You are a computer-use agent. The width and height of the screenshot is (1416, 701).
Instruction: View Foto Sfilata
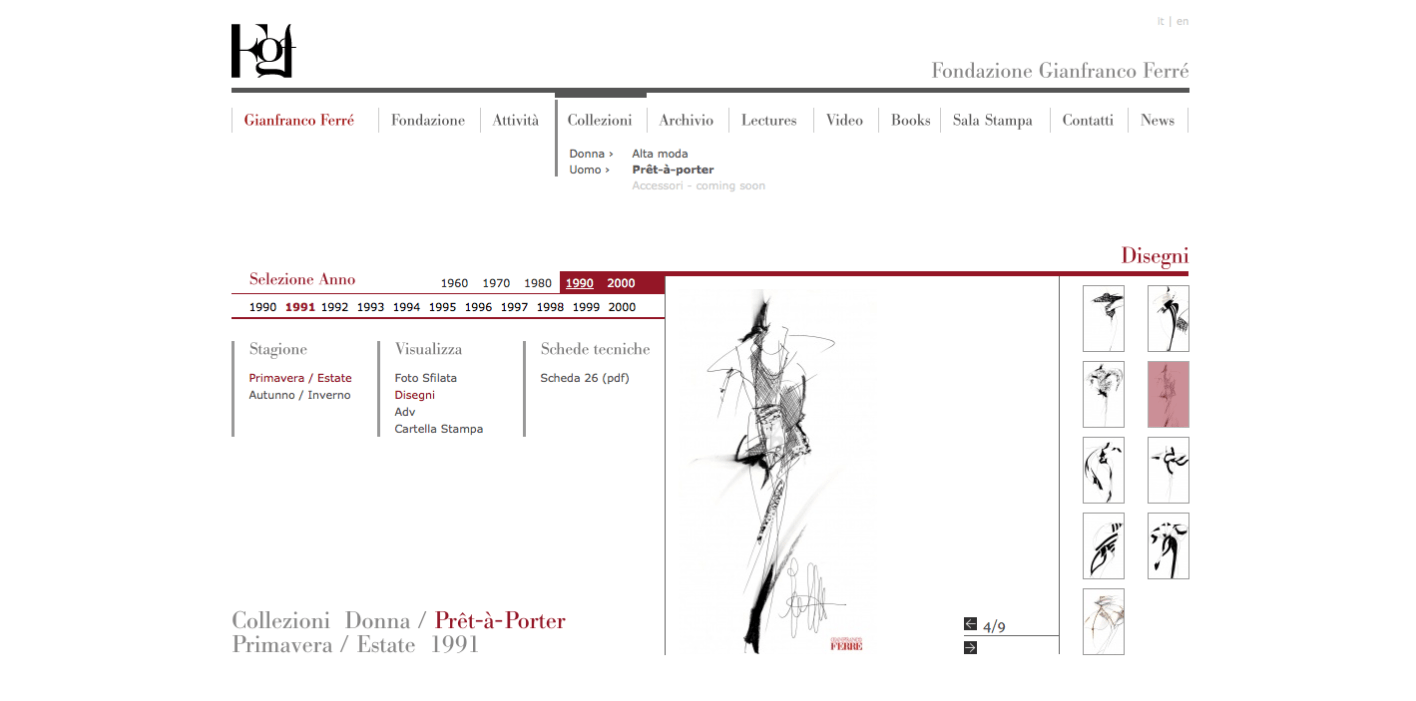[426, 379]
